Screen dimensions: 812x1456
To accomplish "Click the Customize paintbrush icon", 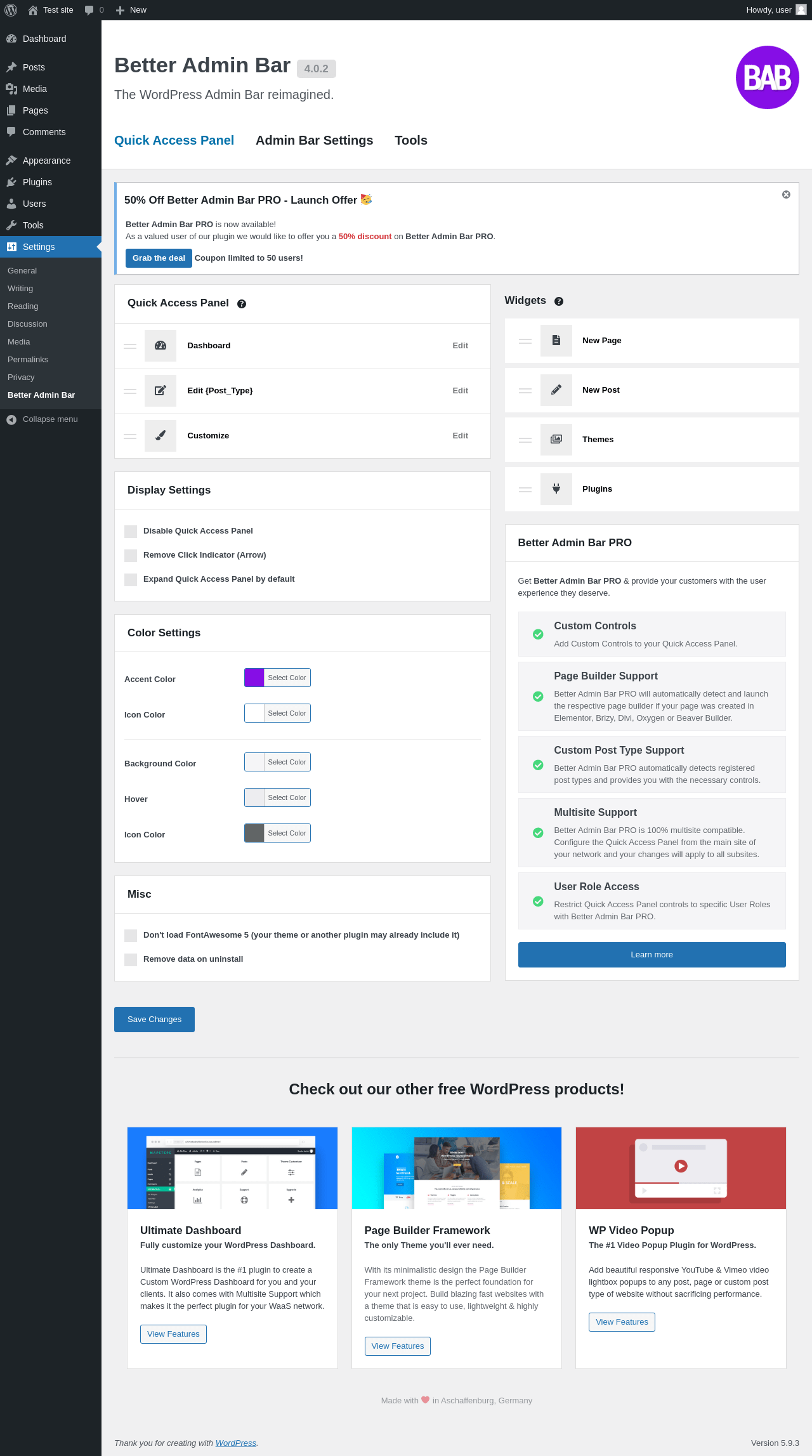I will [160, 436].
